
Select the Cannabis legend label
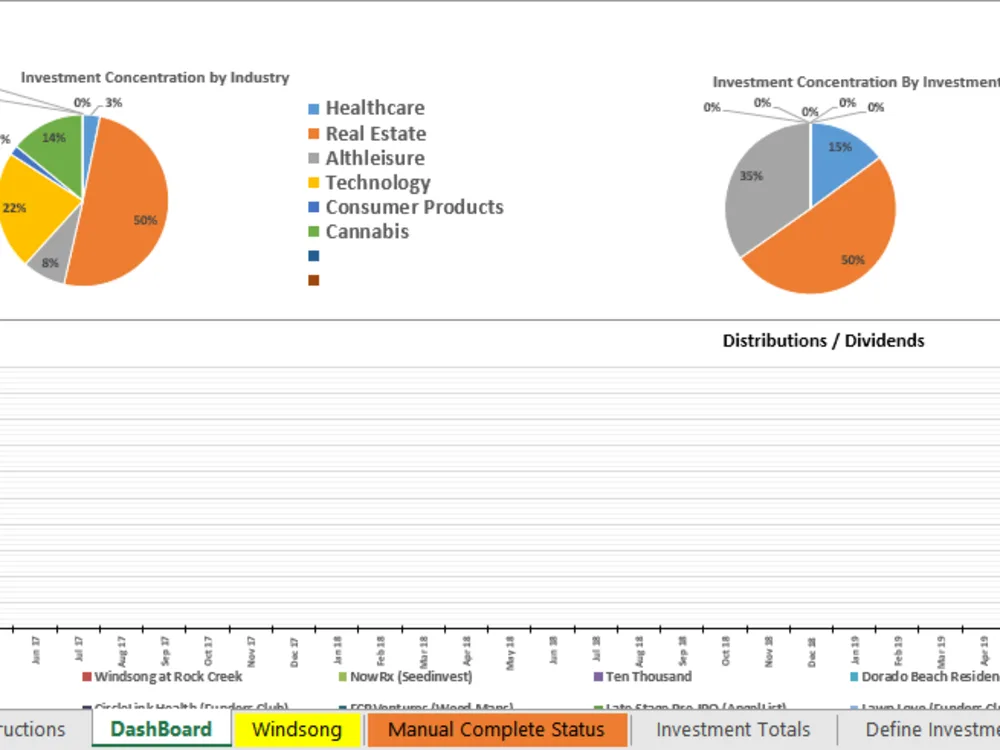tap(367, 231)
